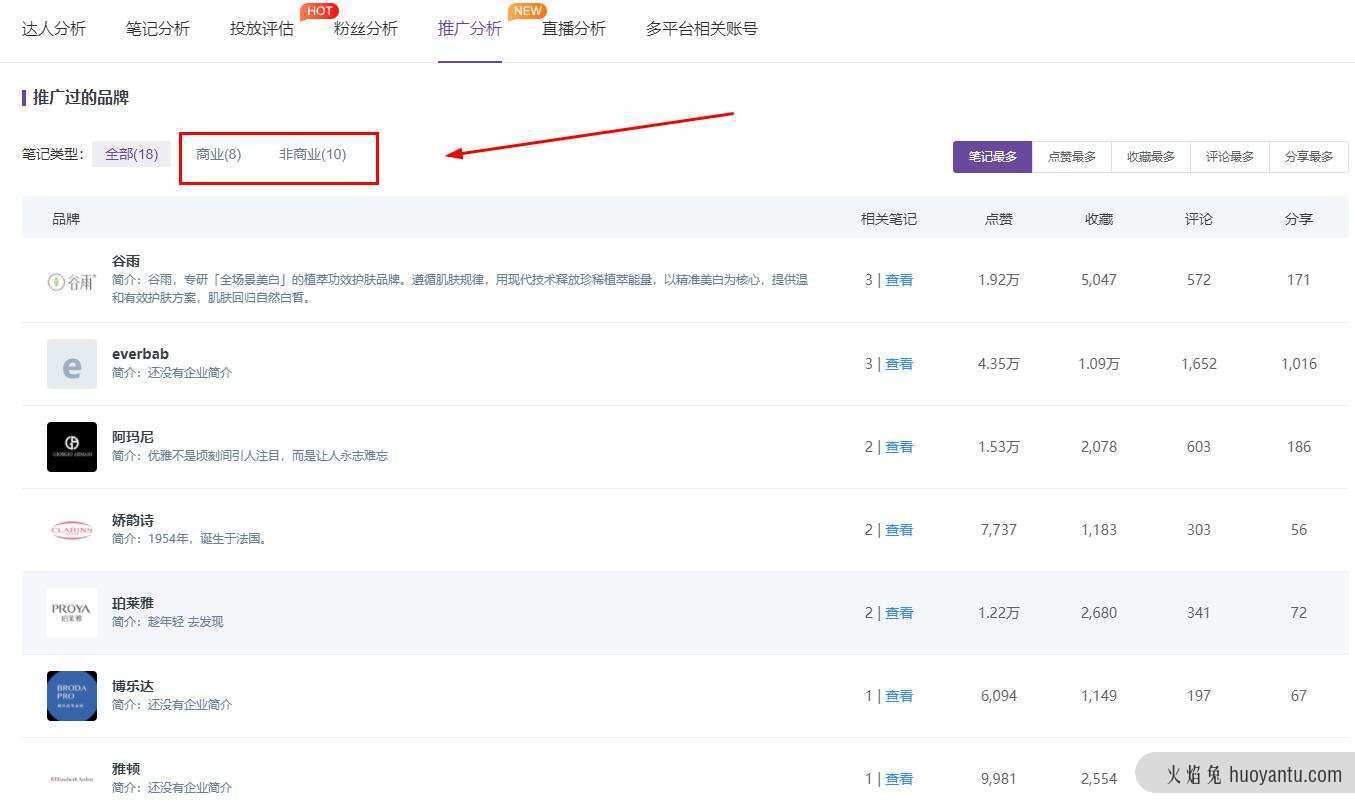View related notes for 珀莱雅
The width and height of the screenshot is (1355, 808).
point(899,613)
